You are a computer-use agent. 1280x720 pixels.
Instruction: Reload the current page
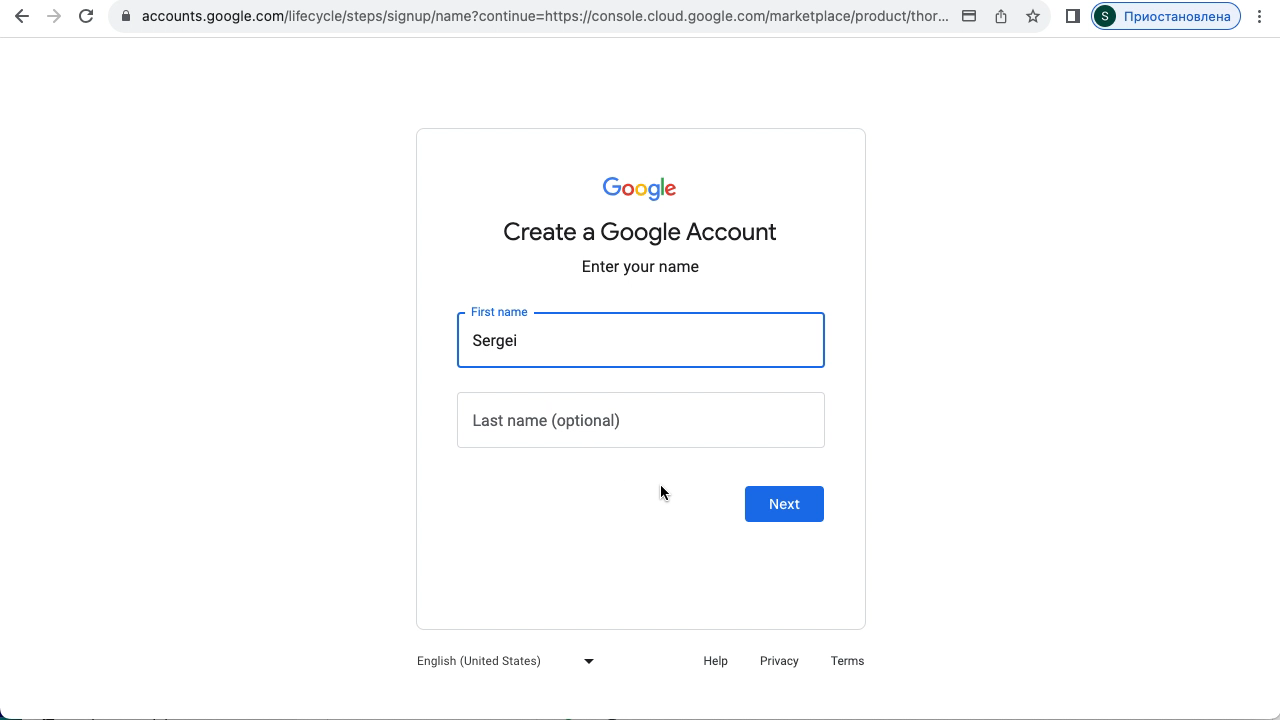pyautogui.click(x=86, y=16)
